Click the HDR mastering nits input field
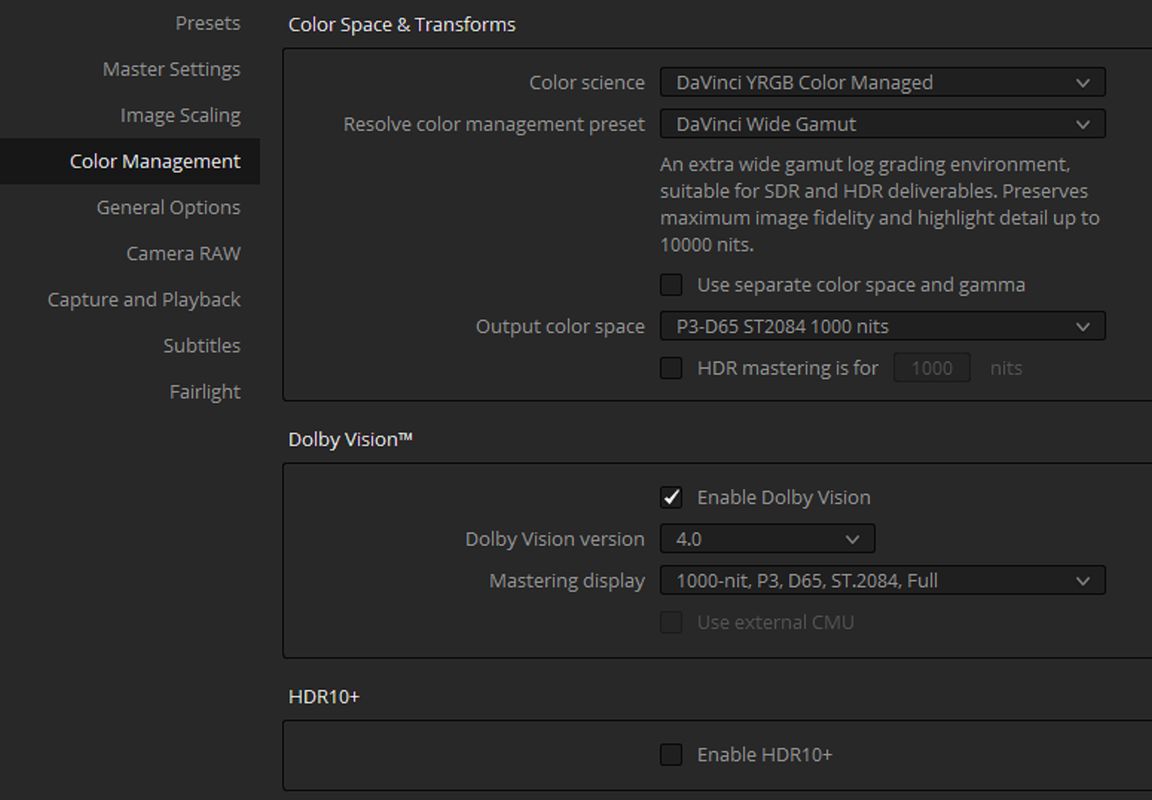The height and width of the screenshot is (800, 1152). [x=932, y=368]
